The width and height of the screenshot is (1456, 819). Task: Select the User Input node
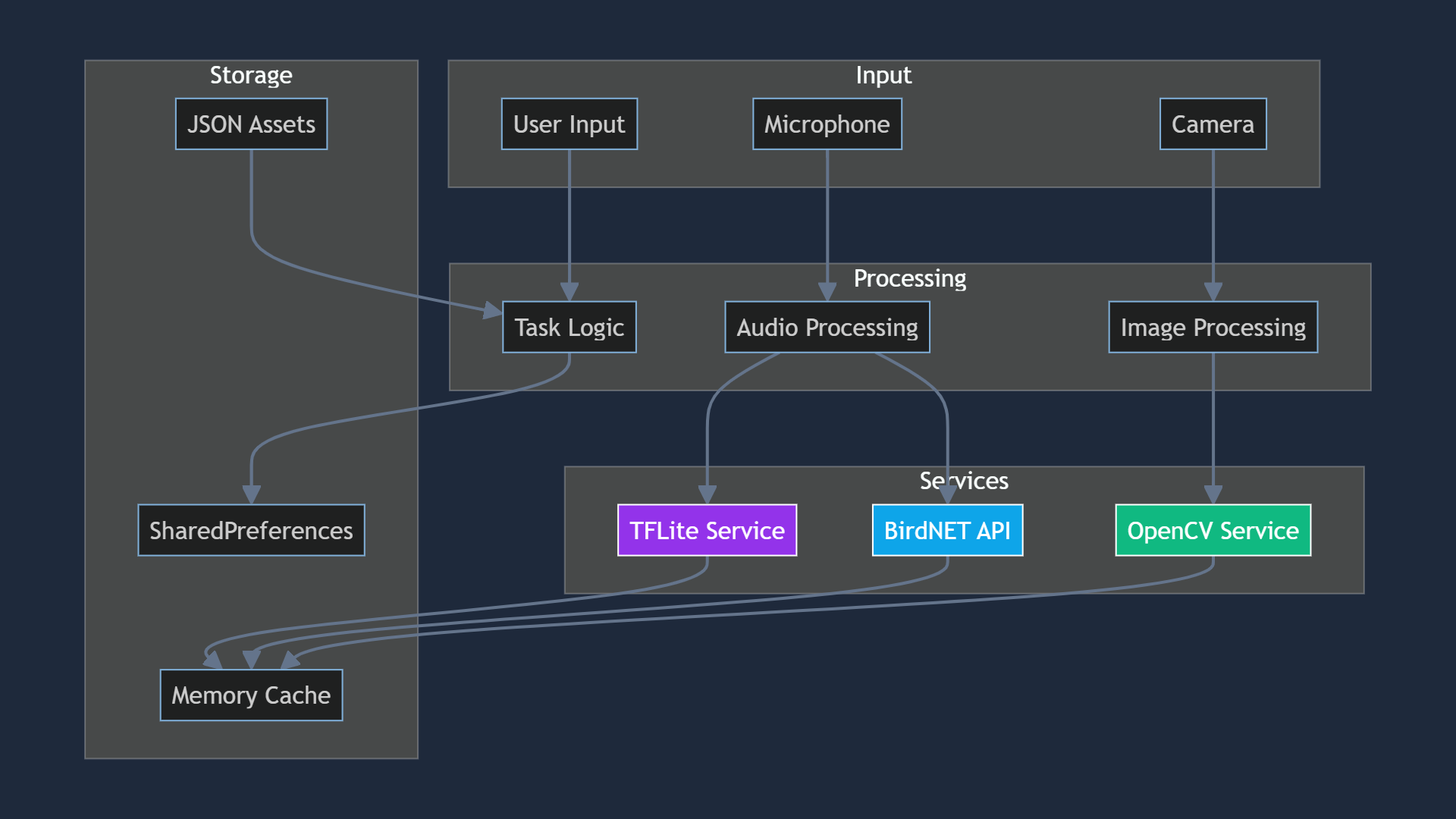[569, 124]
